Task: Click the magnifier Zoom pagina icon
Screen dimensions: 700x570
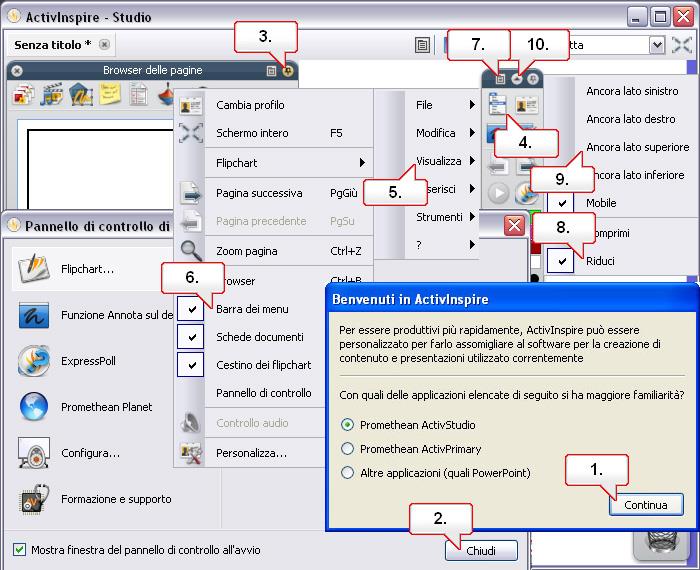Action: click(x=191, y=250)
